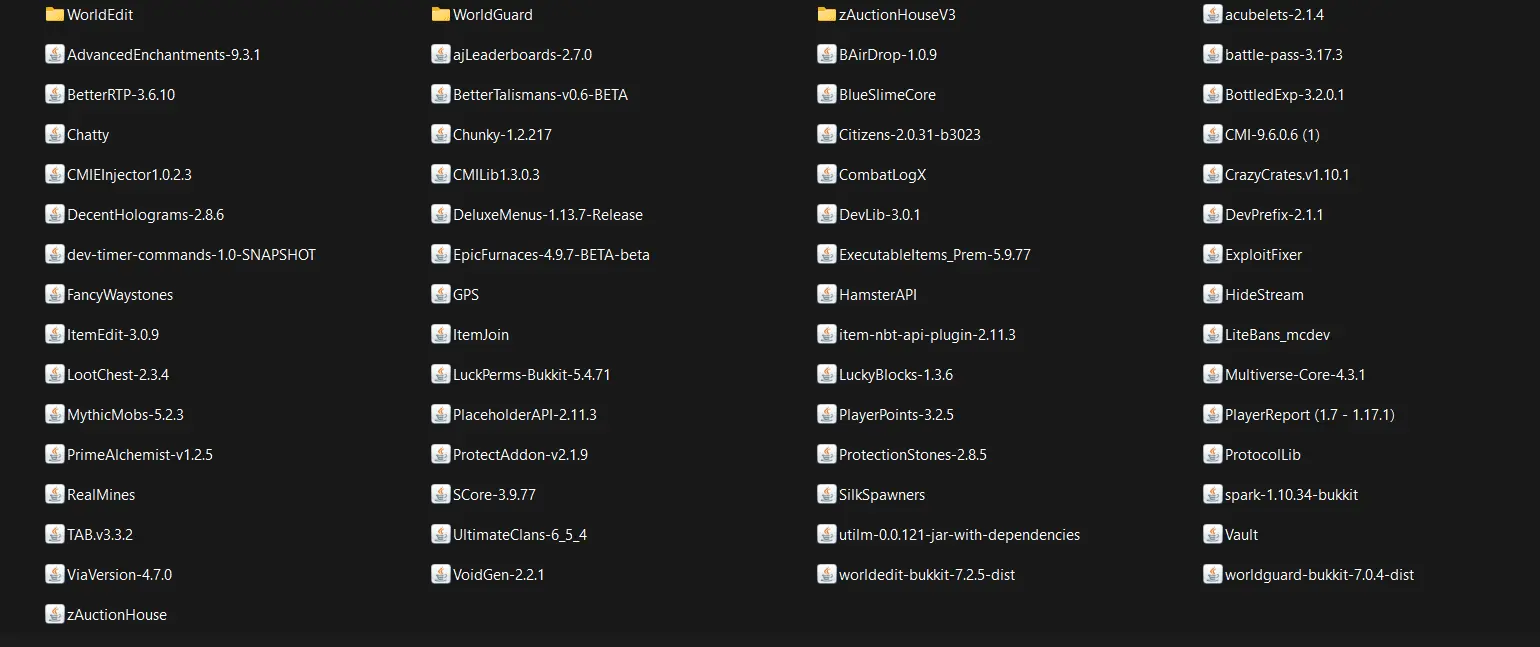Click the LuckPerms-Bukkit-5.4.71 jar icon

(441, 374)
